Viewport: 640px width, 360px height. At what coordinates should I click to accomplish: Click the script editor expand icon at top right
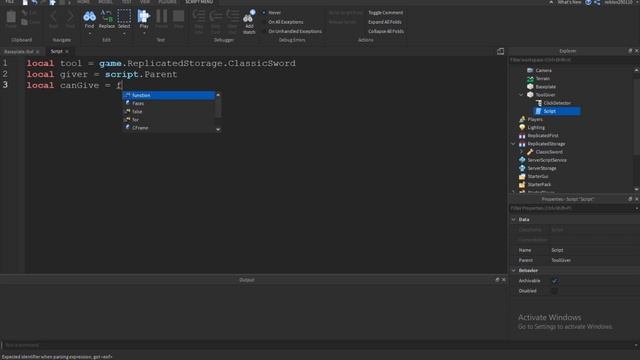500,51
